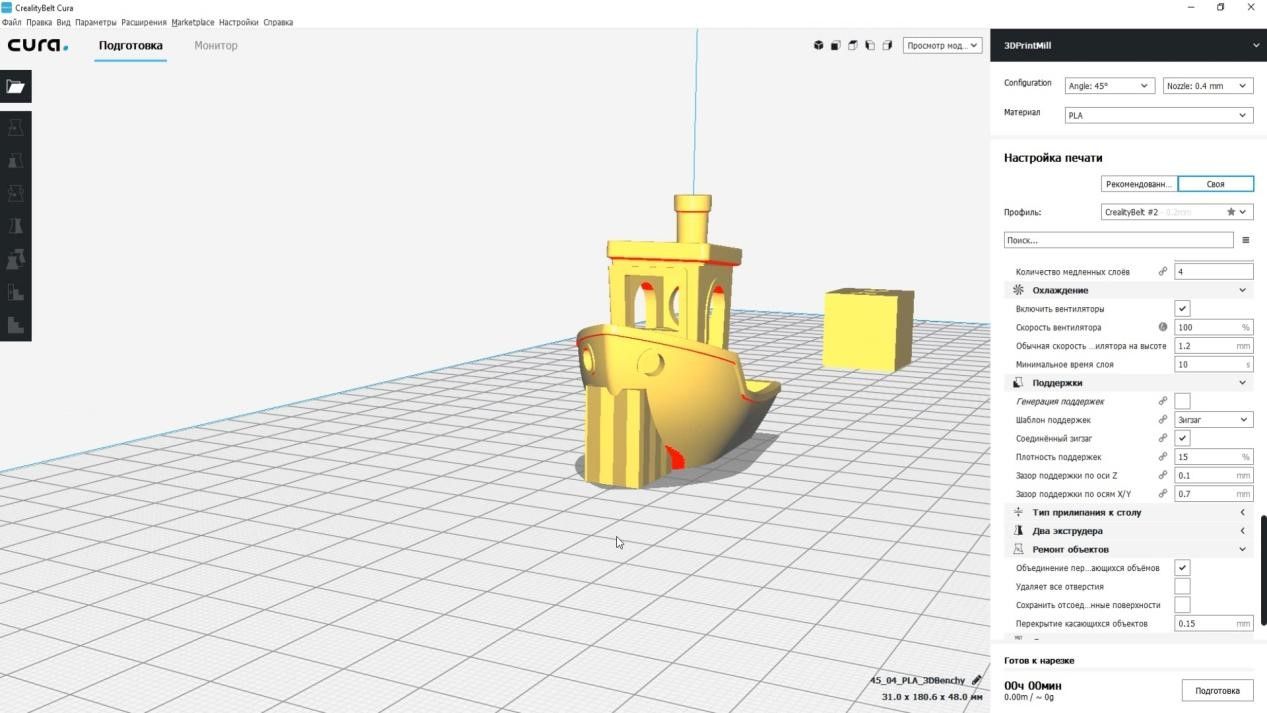Collapse the Поддержки section
Screen dimensions: 1267x713
click(x=1128, y=383)
